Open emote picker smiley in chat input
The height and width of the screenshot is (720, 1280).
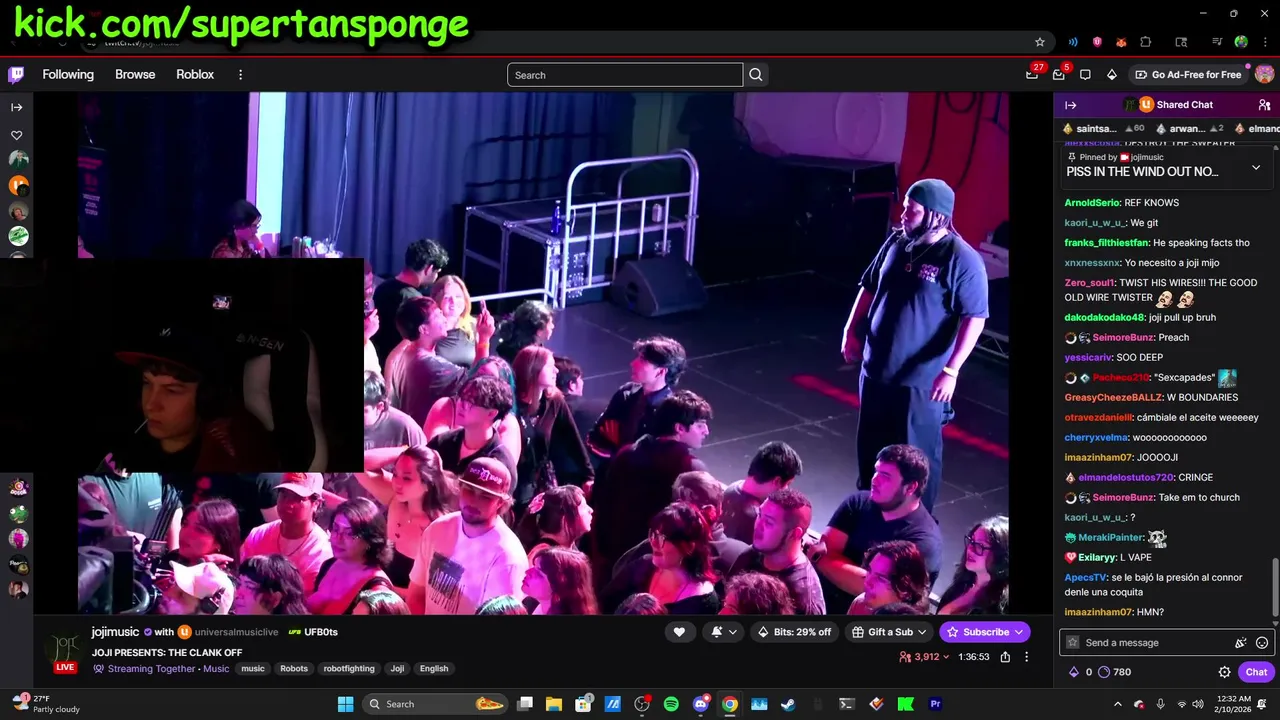point(1262,643)
